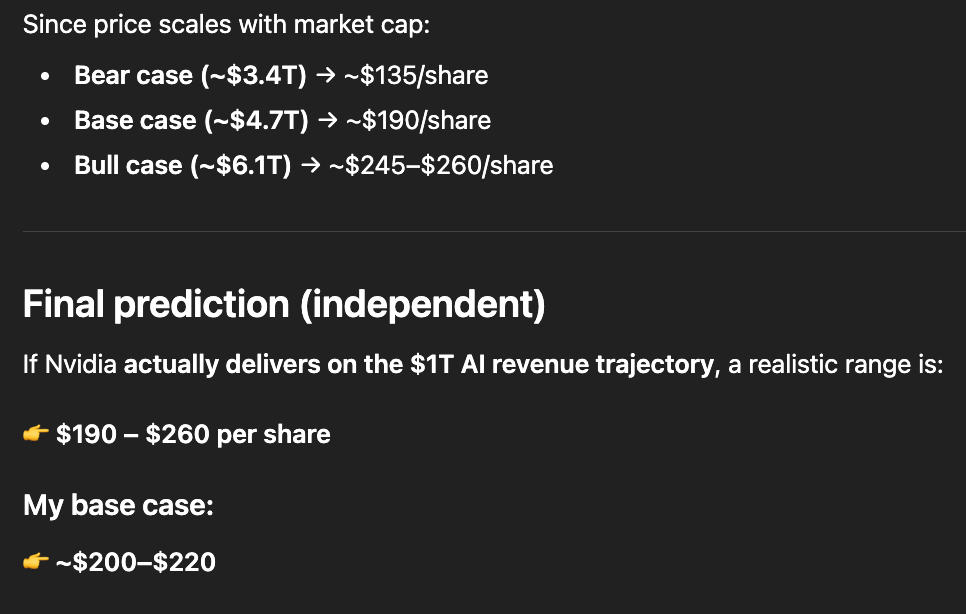Screen dimensions: 966x614
Task: Click the pointing hand emoji before $190 – $260
Action: [x=36, y=434]
